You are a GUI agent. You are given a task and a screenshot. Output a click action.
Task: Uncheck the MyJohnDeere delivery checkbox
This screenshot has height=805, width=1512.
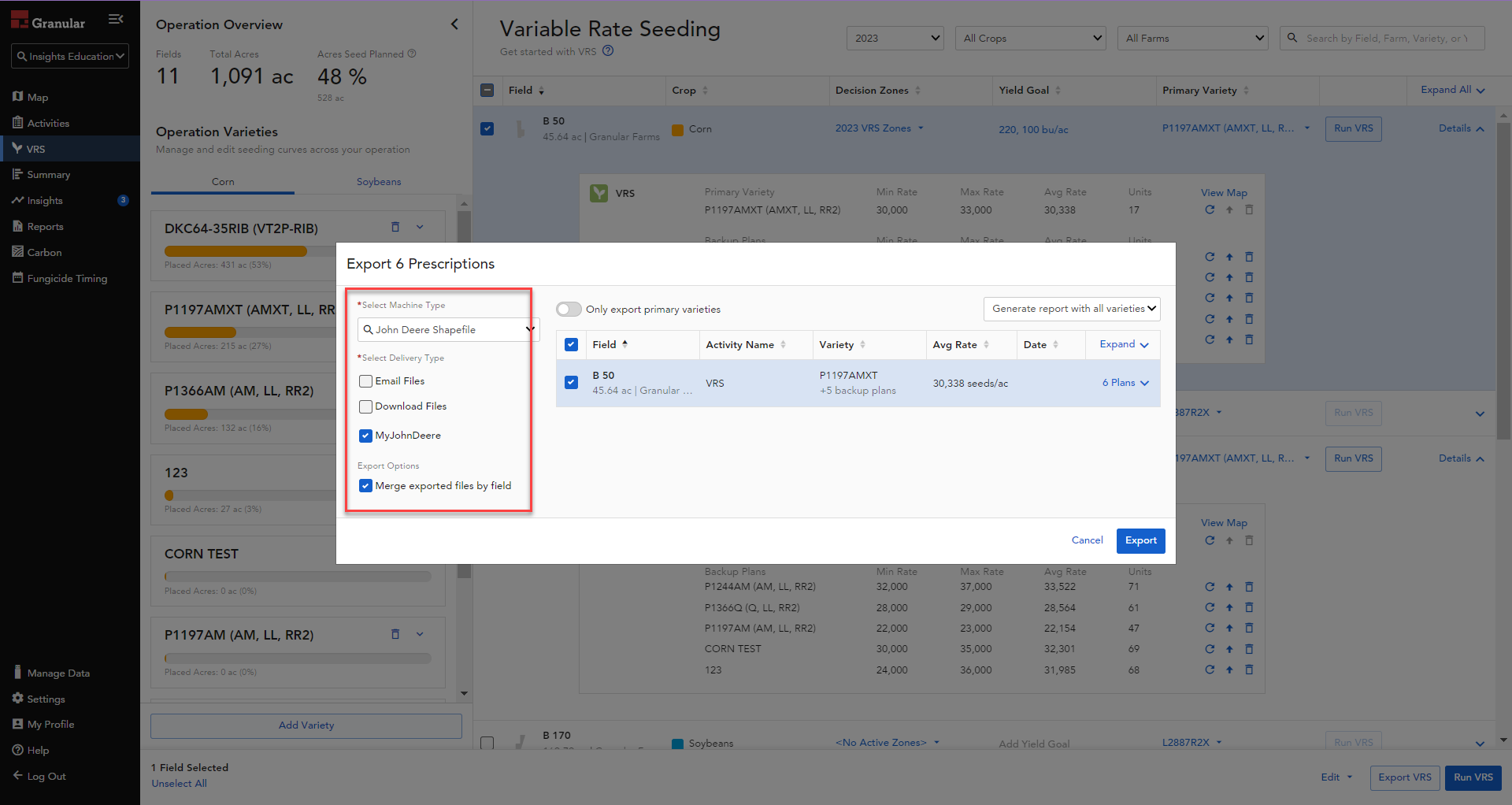click(x=366, y=436)
